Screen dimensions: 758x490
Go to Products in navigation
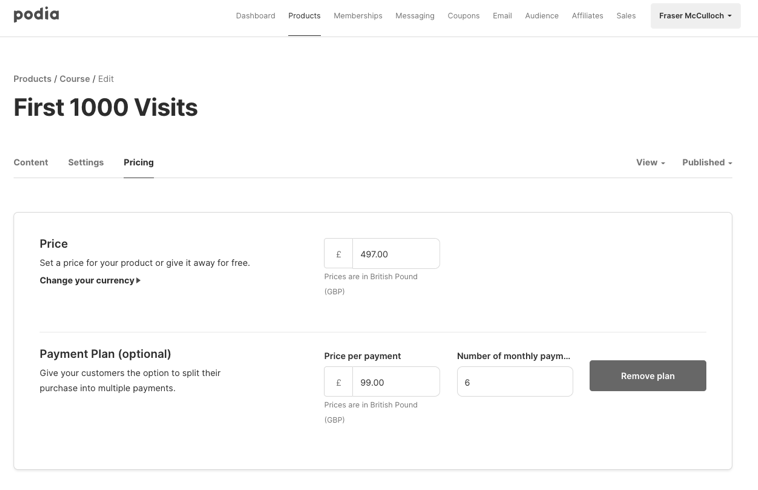pyautogui.click(x=304, y=16)
